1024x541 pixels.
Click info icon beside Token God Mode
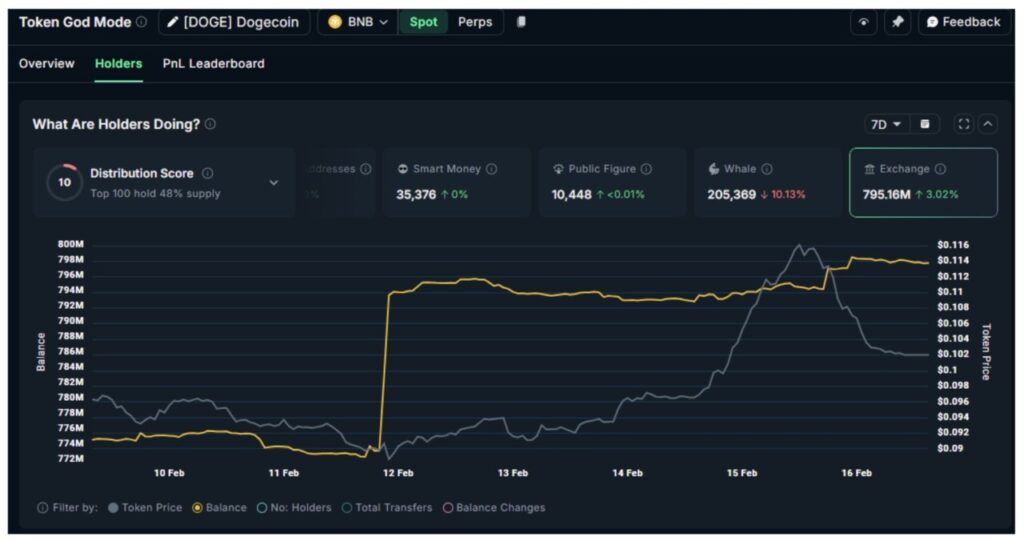point(141,22)
